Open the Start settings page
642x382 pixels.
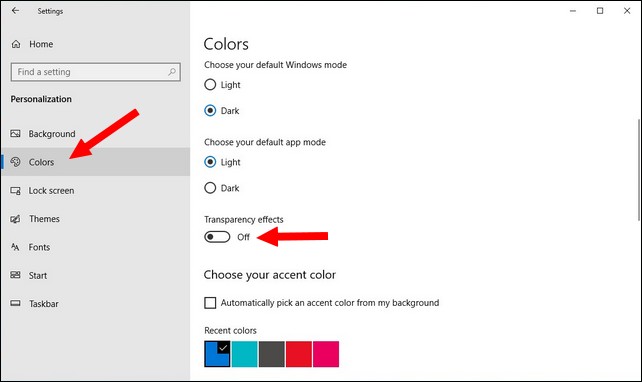(x=95, y=275)
